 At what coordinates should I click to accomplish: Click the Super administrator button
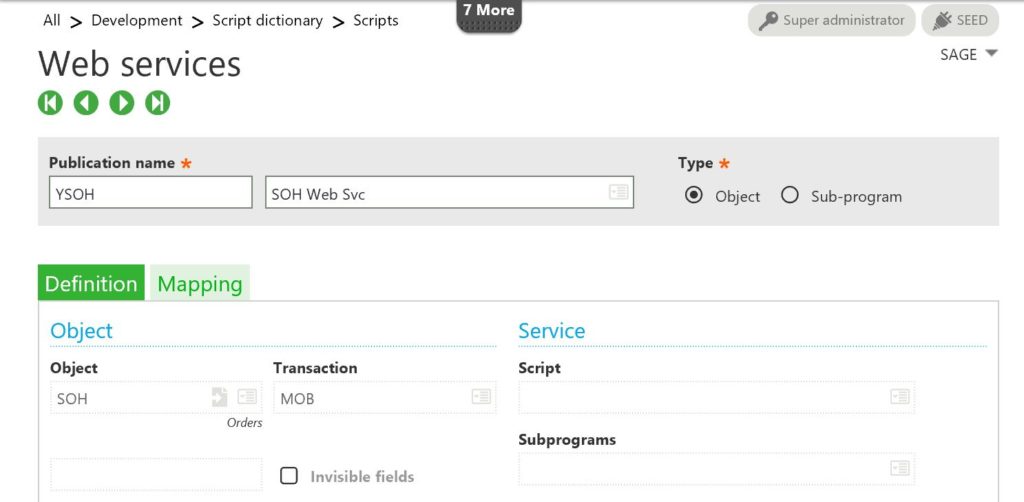pos(831,20)
